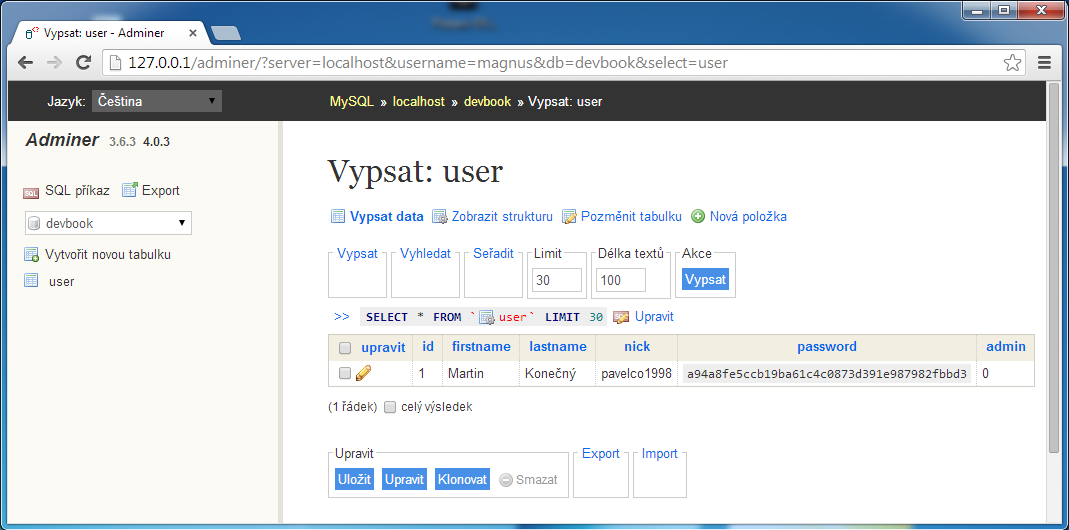Click Upravit link next to SQL query
The image size is (1069, 530).
pyautogui.click(x=654, y=316)
